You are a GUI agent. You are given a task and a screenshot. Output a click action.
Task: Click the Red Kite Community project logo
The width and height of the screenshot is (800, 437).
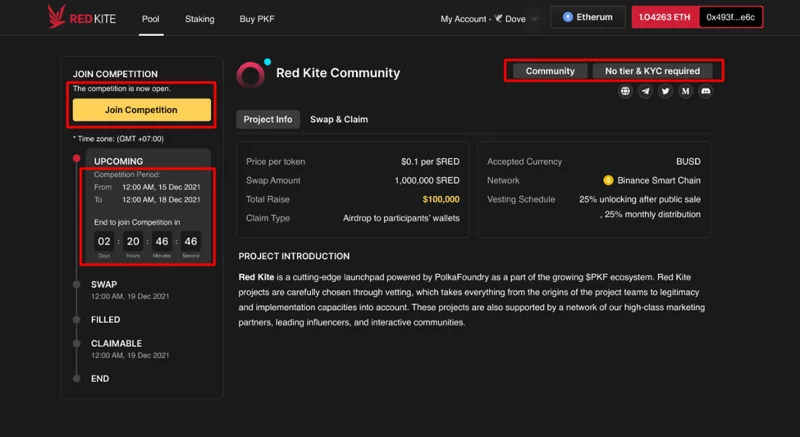point(252,74)
